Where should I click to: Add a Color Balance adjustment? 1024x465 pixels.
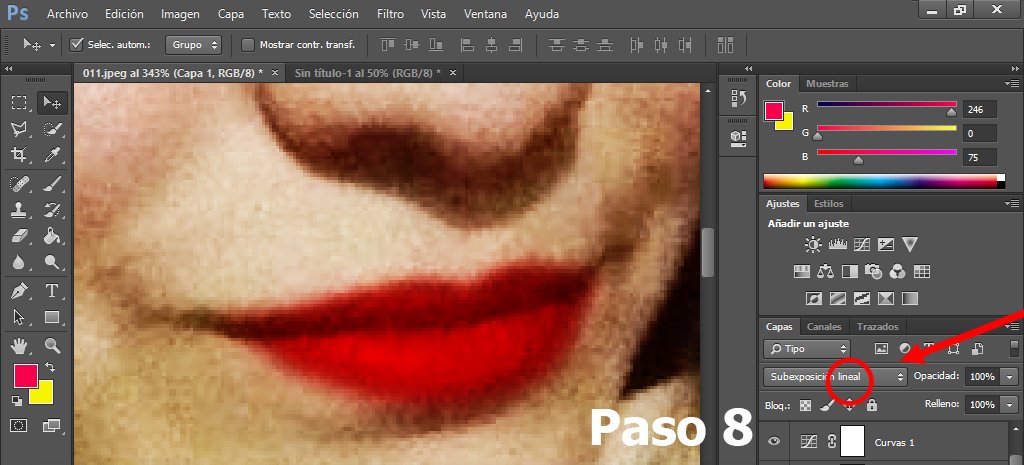click(x=825, y=271)
